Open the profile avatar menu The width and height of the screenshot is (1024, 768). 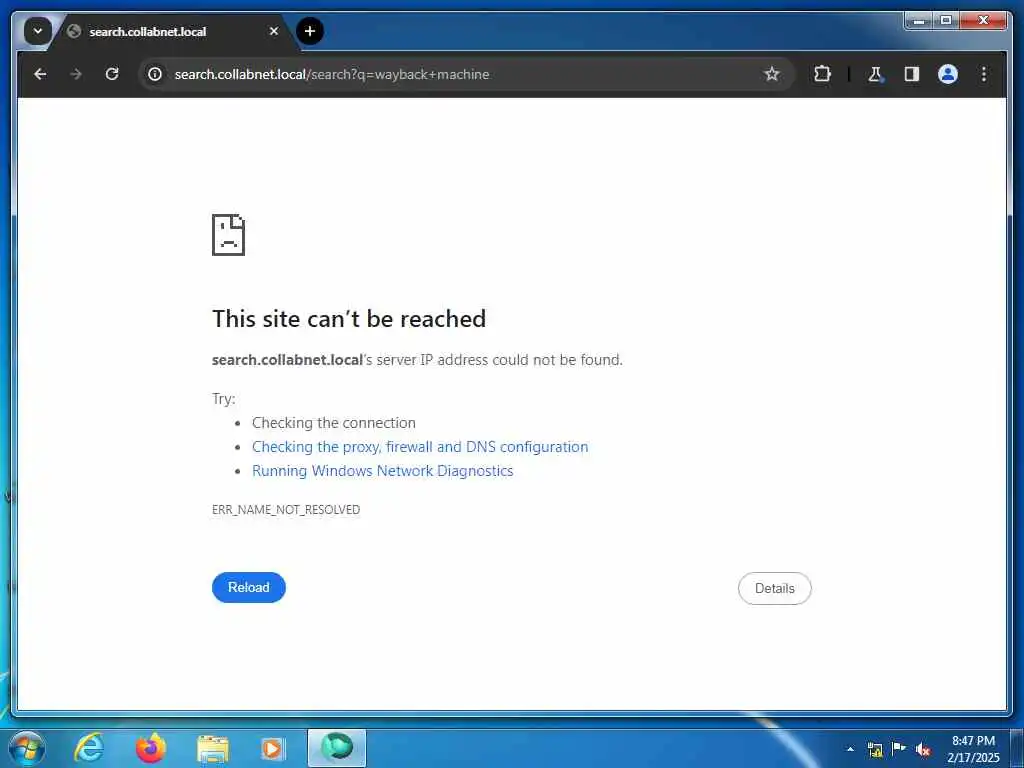tap(948, 74)
